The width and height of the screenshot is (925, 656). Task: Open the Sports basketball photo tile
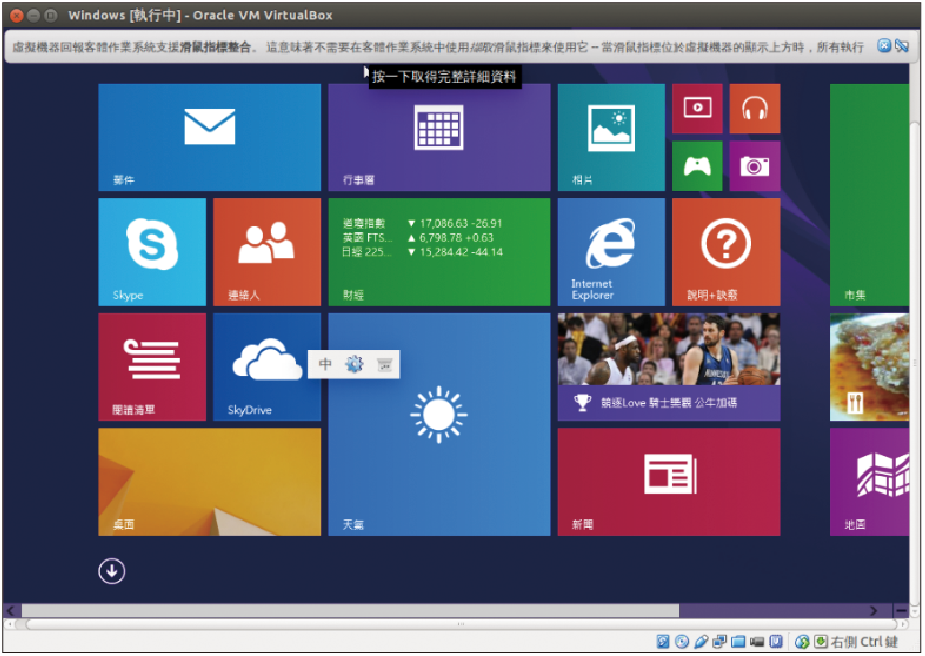click(x=669, y=367)
